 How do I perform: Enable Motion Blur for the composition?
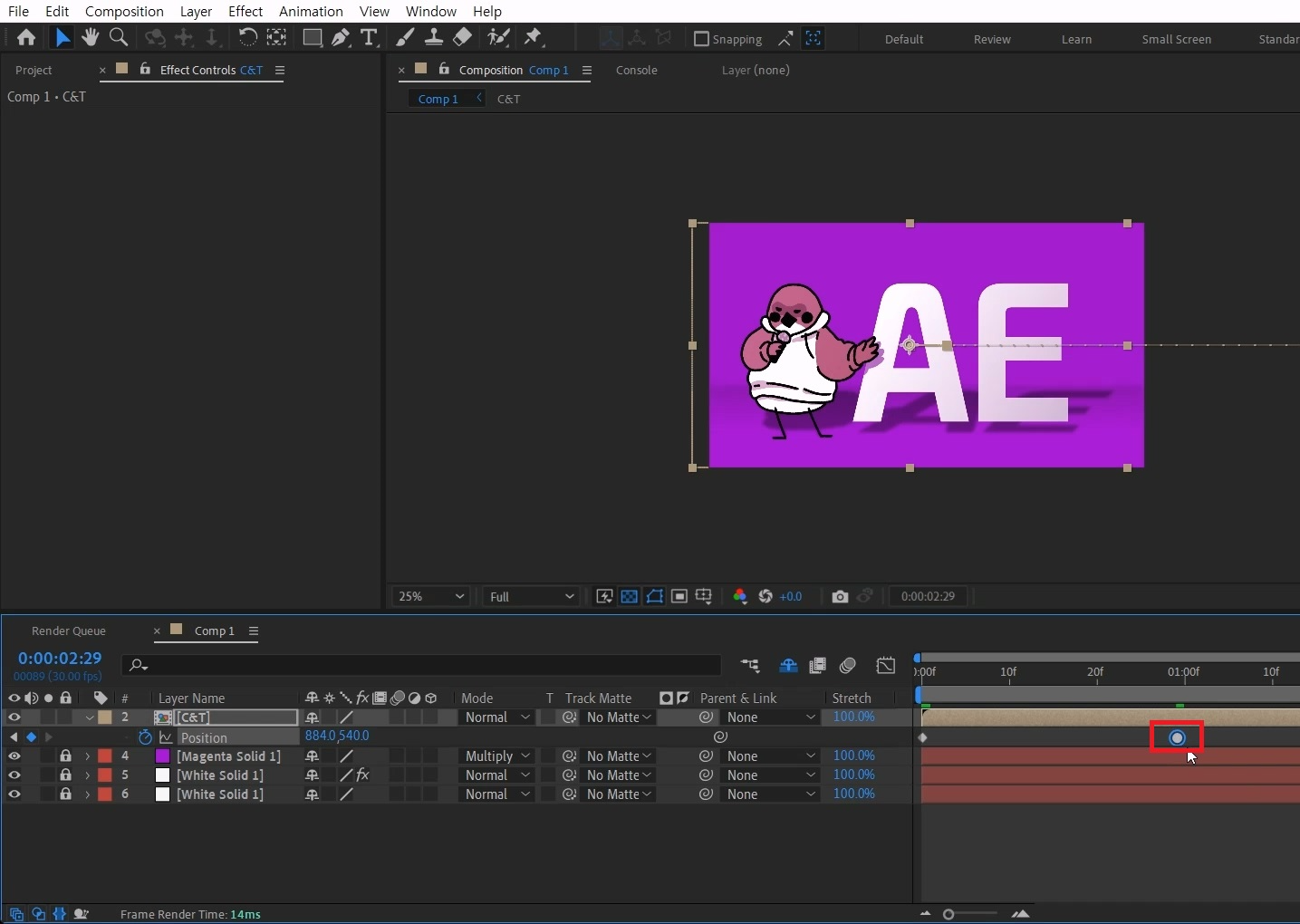(848, 666)
